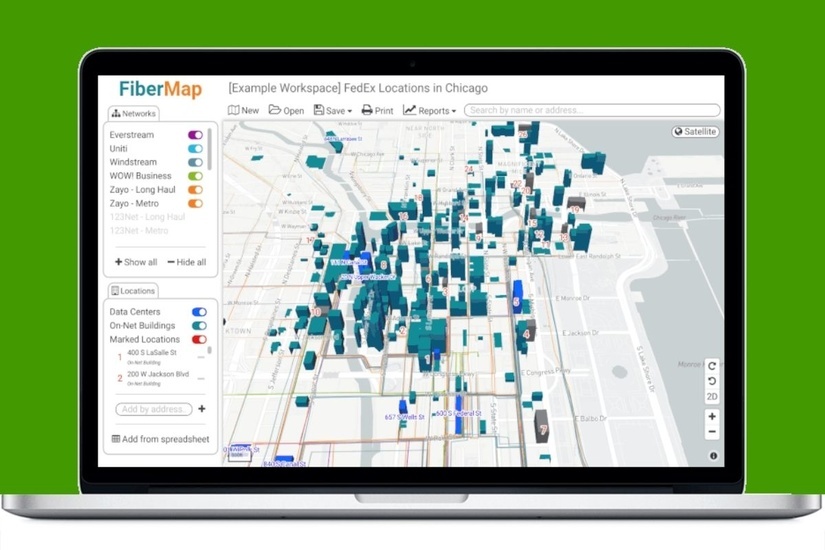
Task: Click the marked locations list scrollbar
Action: point(210,351)
